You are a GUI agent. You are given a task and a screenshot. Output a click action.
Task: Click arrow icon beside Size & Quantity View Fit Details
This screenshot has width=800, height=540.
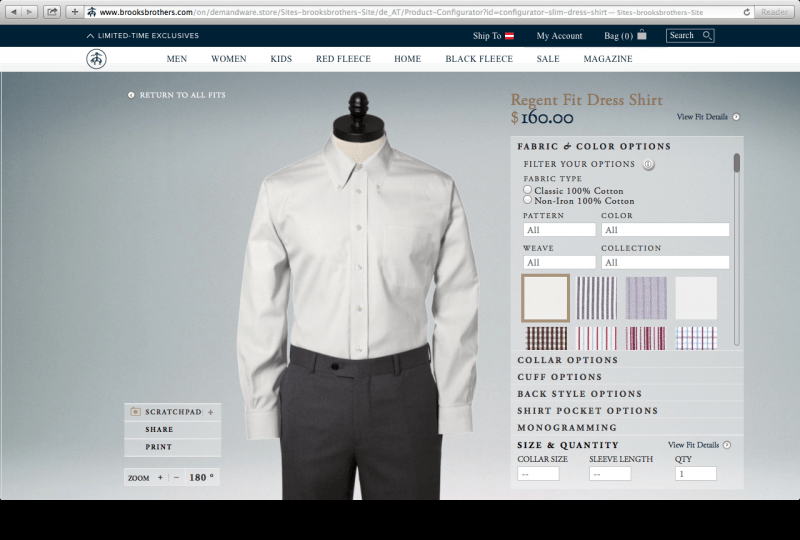(x=727, y=445)
